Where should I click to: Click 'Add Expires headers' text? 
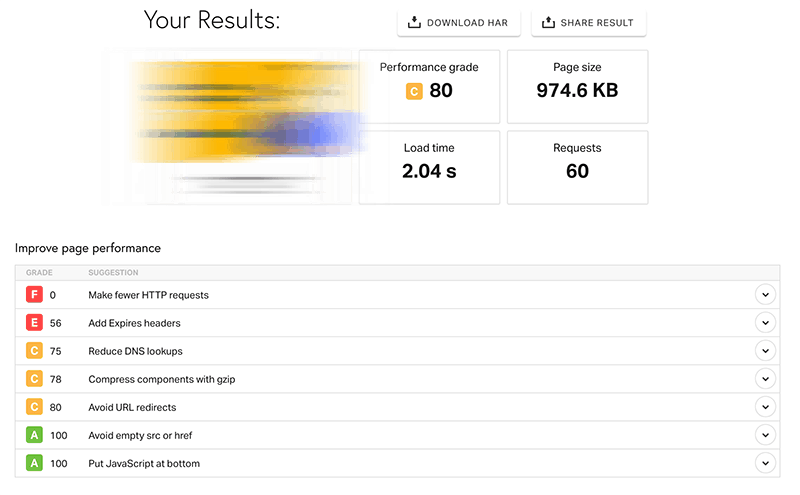[x=134, y=323]
